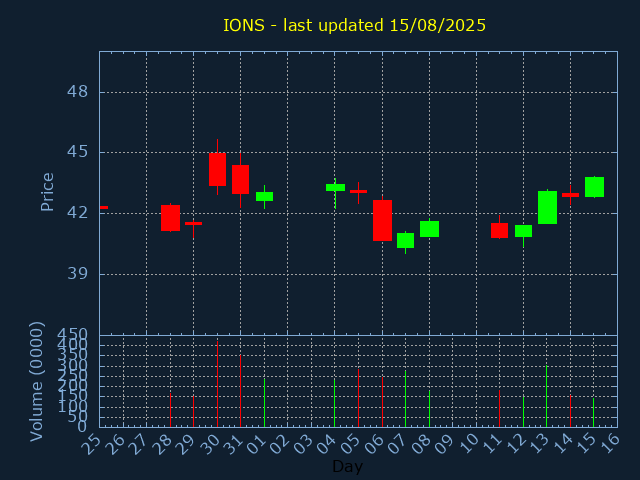Click the x-axis day label 01

tap(256, 444)
